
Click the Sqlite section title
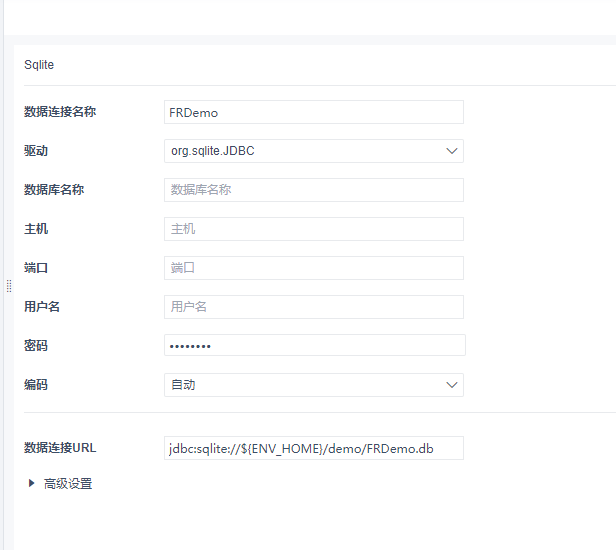pyautogui.click(x=39, y=64)
